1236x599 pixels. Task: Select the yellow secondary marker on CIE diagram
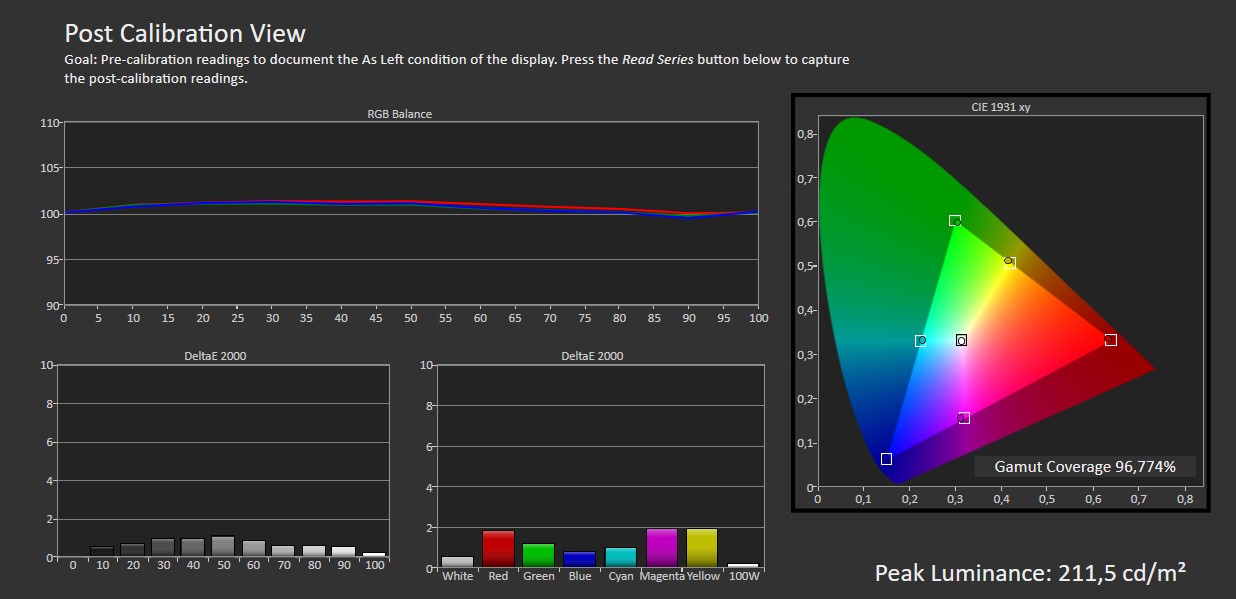tap(1010, 263)
